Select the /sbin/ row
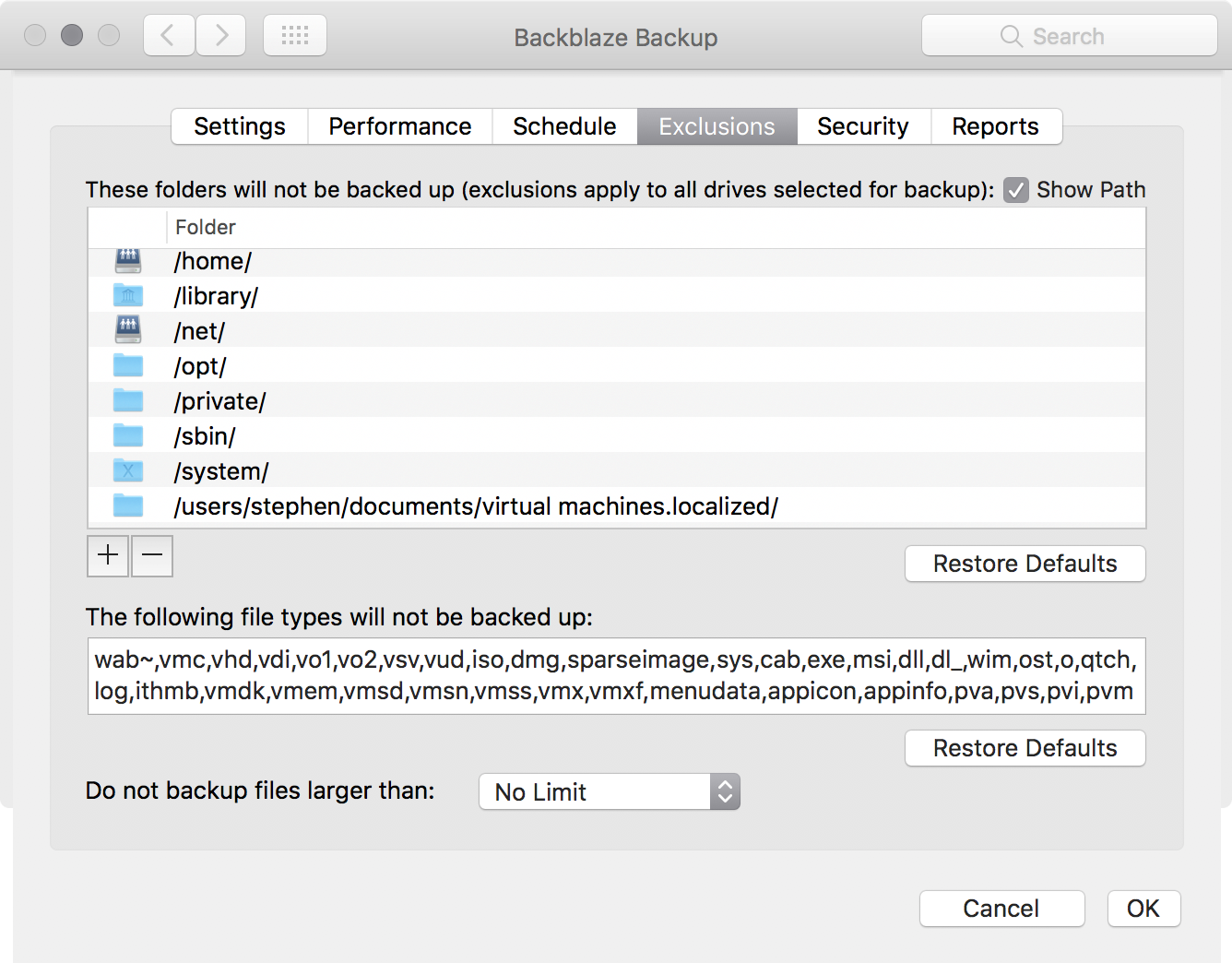This screenshot has height=963, width=1232. click(617, 436)
